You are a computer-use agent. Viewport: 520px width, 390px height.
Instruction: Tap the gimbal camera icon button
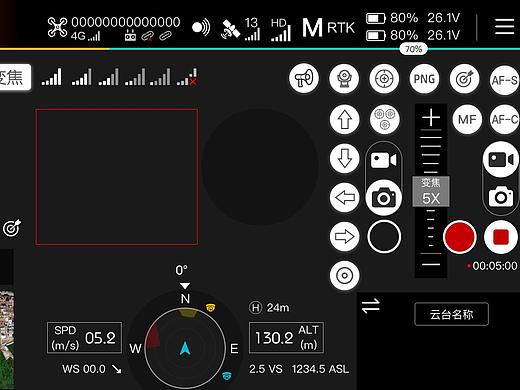click(x=344, y=79)
